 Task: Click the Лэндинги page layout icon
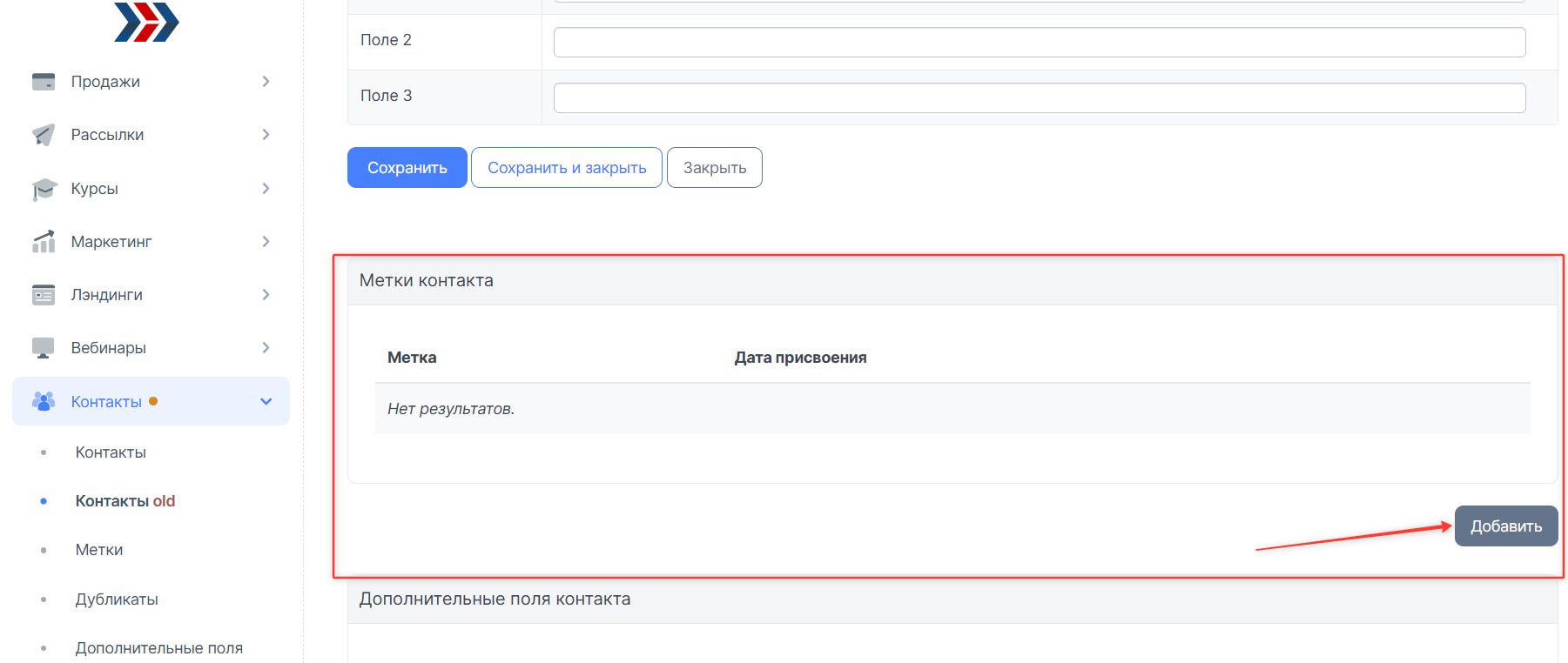pos(44,295)
